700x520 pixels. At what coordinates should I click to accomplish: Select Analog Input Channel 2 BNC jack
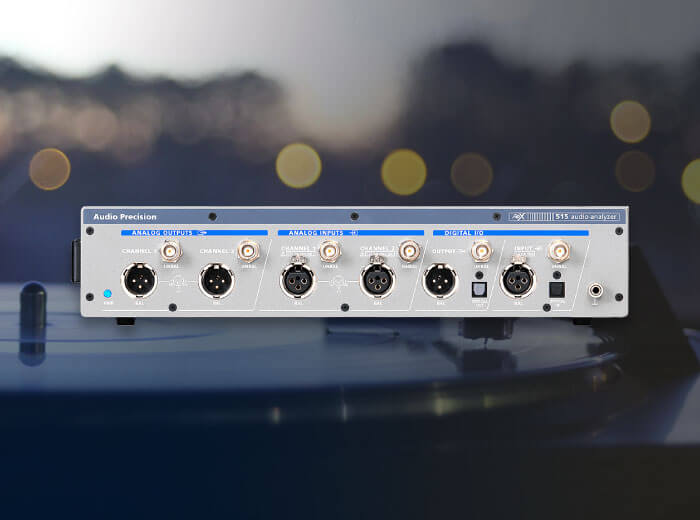[x=408, y=252]
